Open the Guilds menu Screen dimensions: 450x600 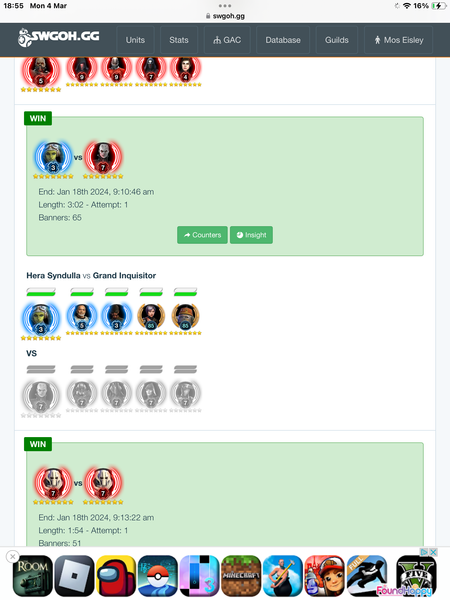[337, 40]
